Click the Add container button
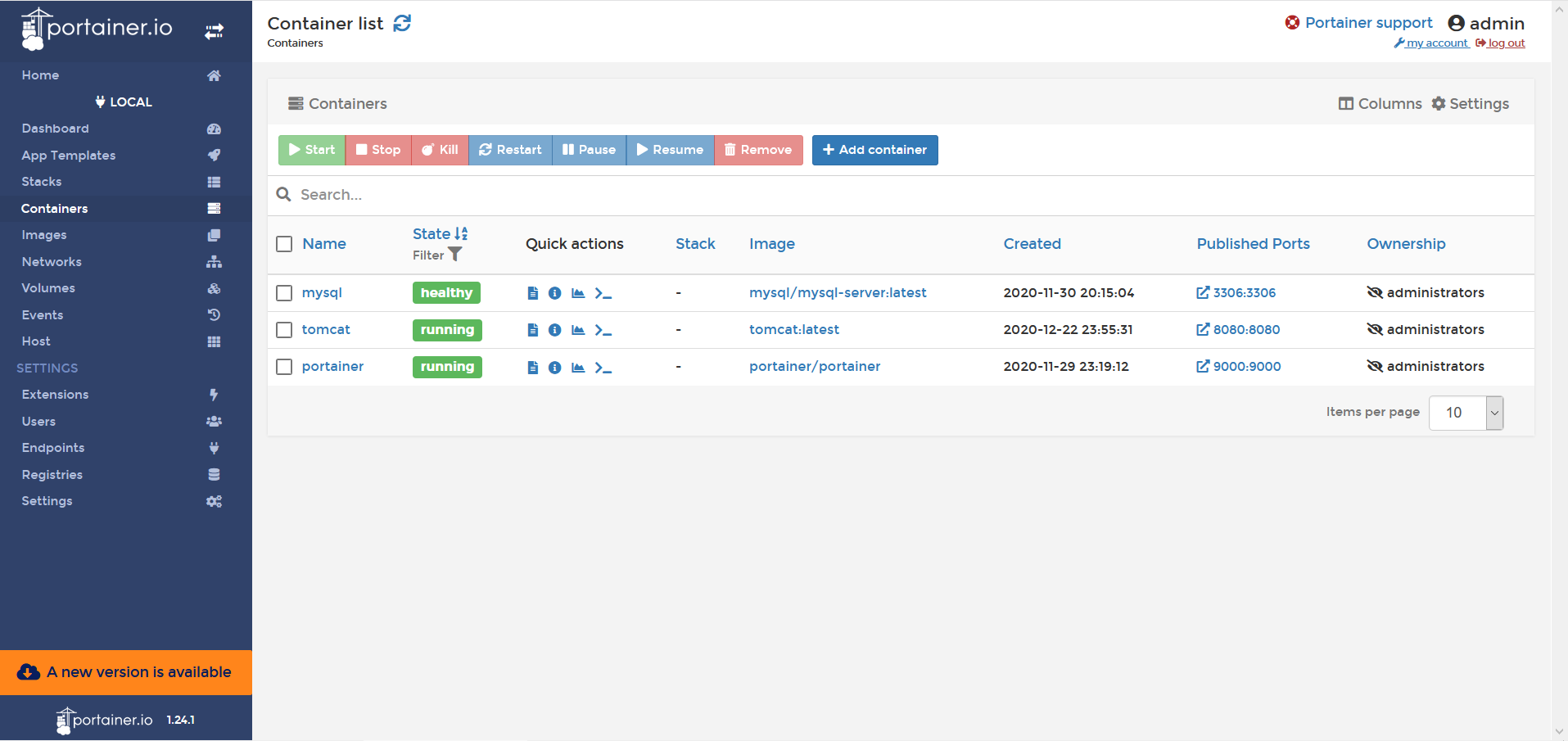The image size is (1568, 741). tap(874, 150)
